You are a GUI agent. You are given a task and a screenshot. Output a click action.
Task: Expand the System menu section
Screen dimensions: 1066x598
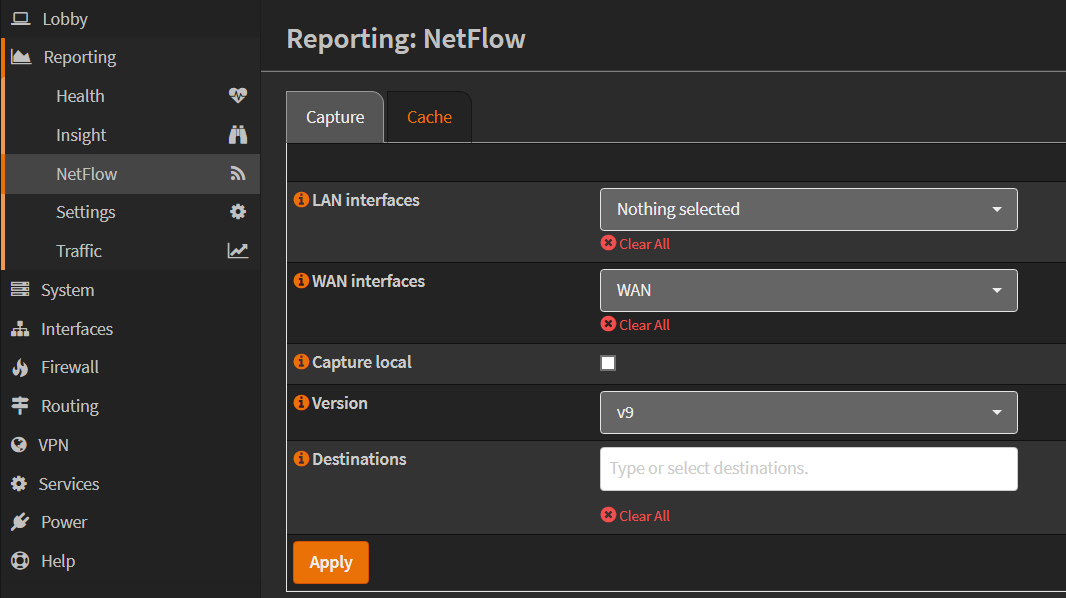(x=67, y=290)
